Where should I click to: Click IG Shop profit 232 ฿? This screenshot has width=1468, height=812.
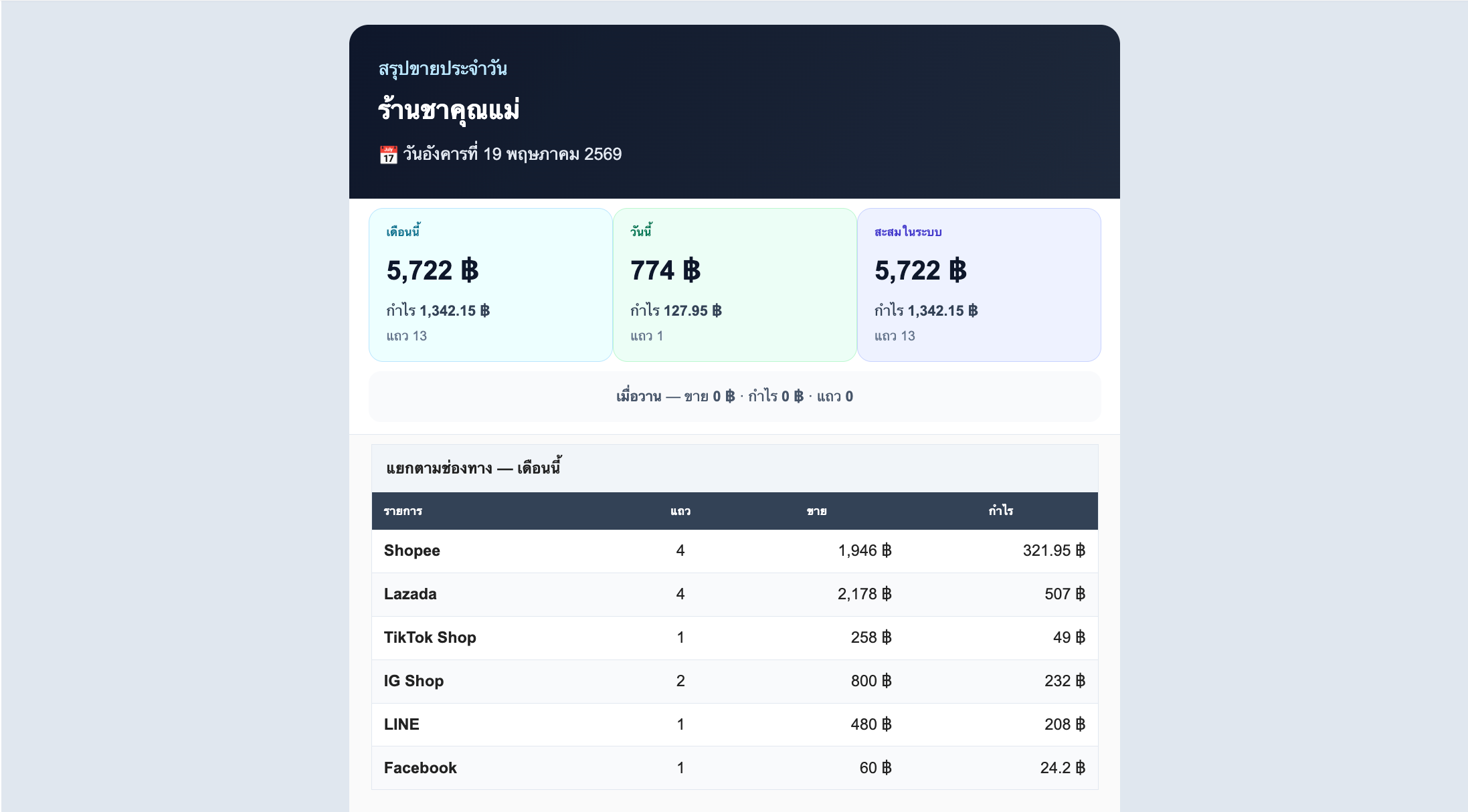pos(1065,681)
